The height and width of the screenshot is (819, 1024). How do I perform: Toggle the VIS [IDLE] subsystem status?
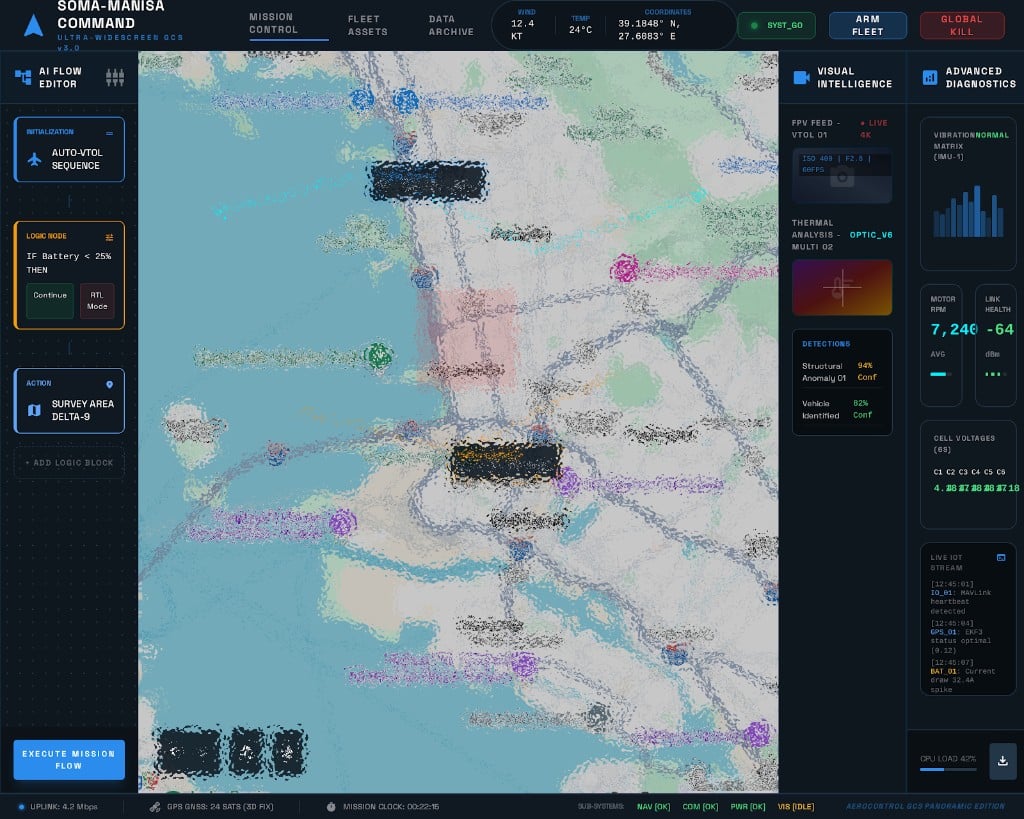[x=796, y=805]
